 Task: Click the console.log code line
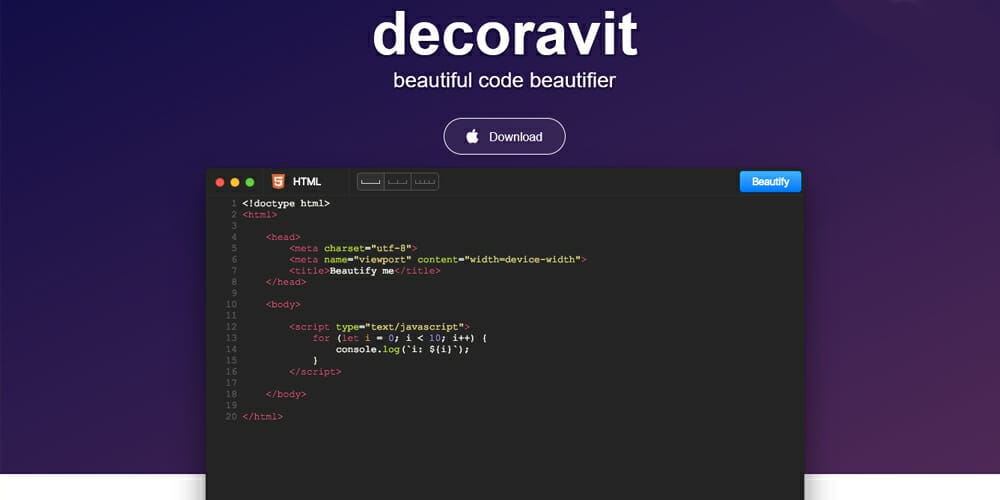point(403,349)
